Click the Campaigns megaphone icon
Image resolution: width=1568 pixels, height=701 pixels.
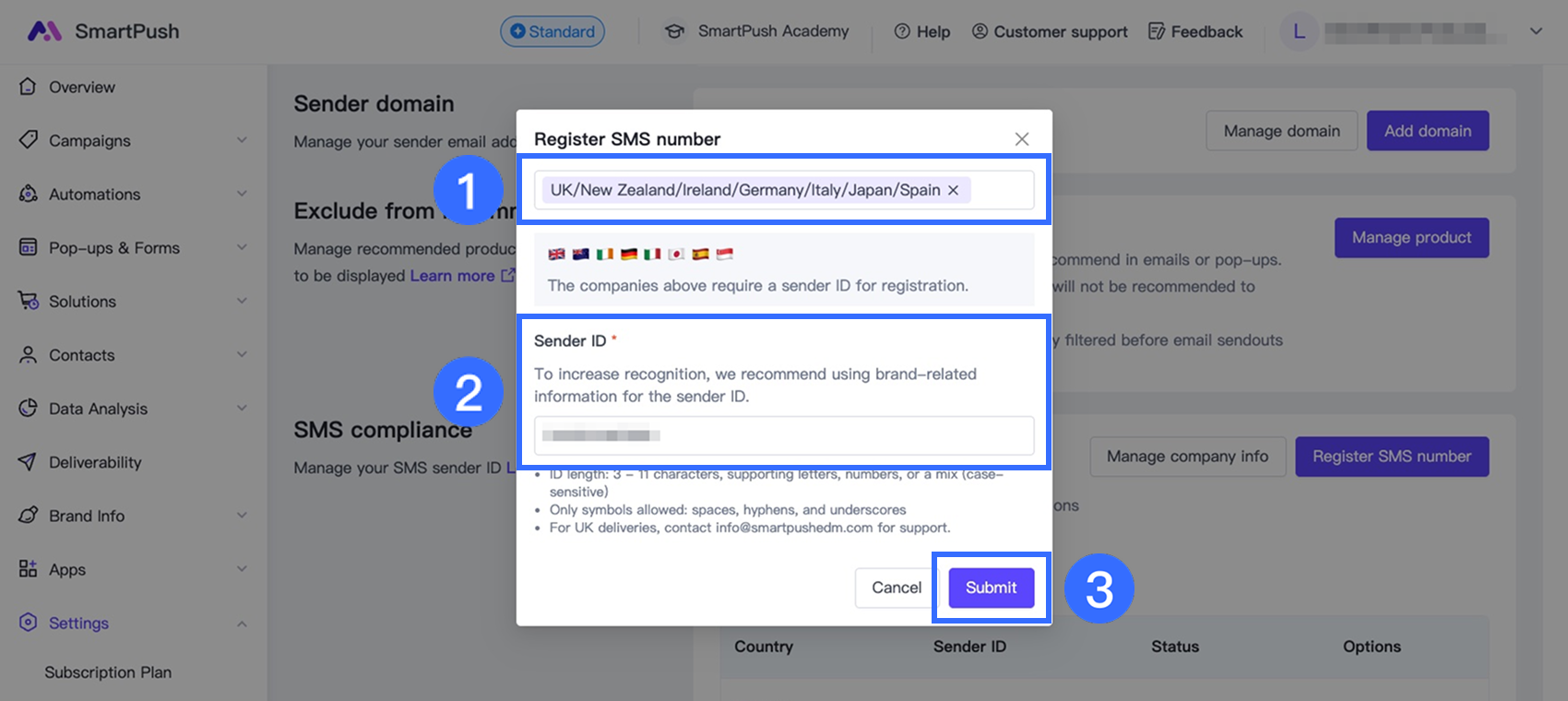pyautogui.click(x=29, y=140)
